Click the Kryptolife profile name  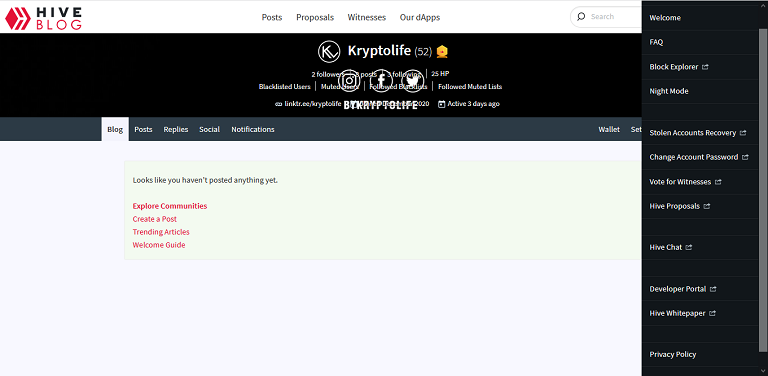click(379, 50)
